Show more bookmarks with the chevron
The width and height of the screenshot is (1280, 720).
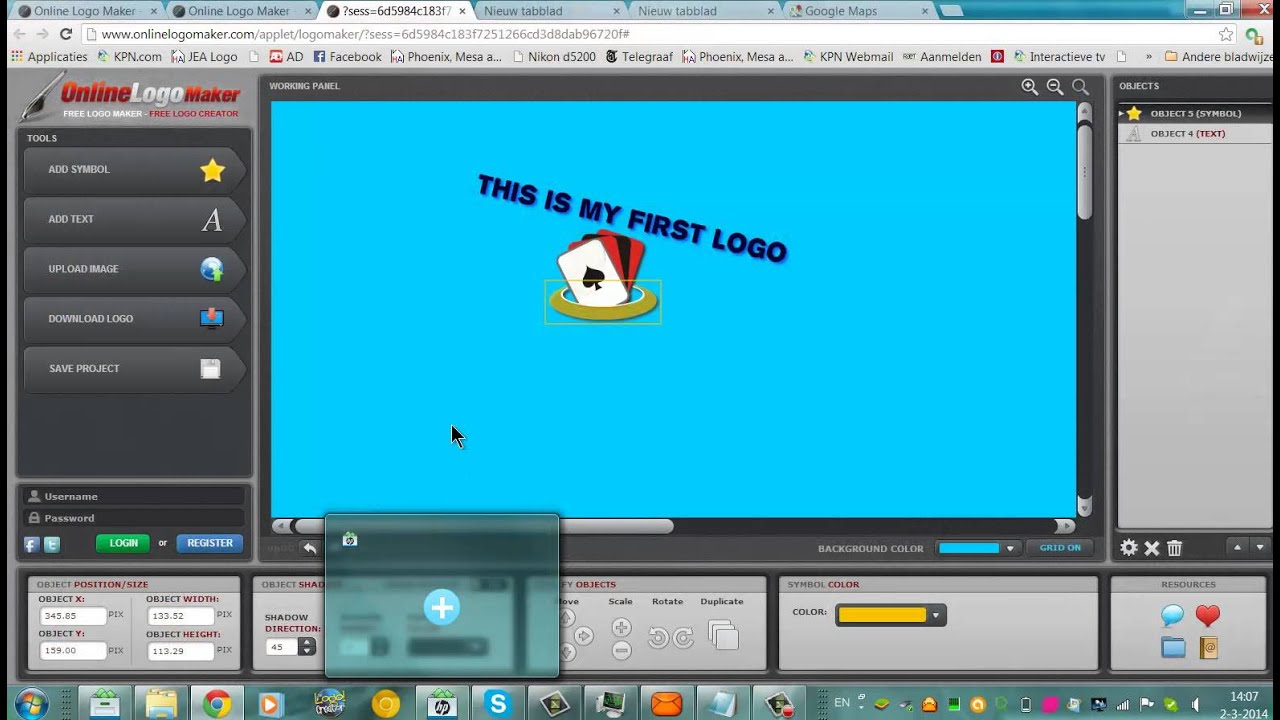pos(1148,57)
